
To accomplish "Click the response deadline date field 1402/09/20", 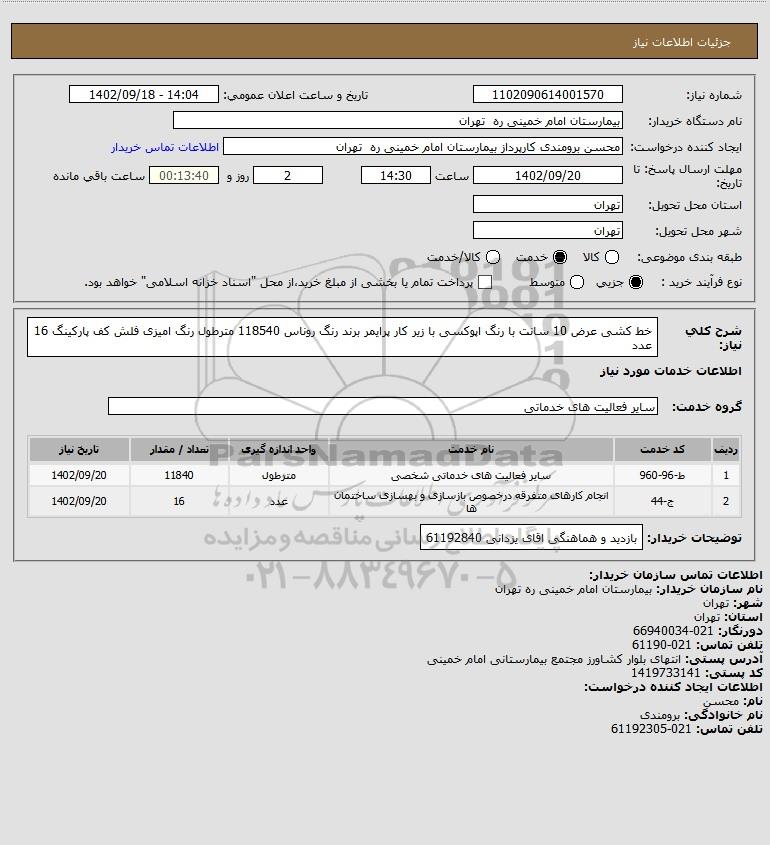I will click(x=547, y=176).
